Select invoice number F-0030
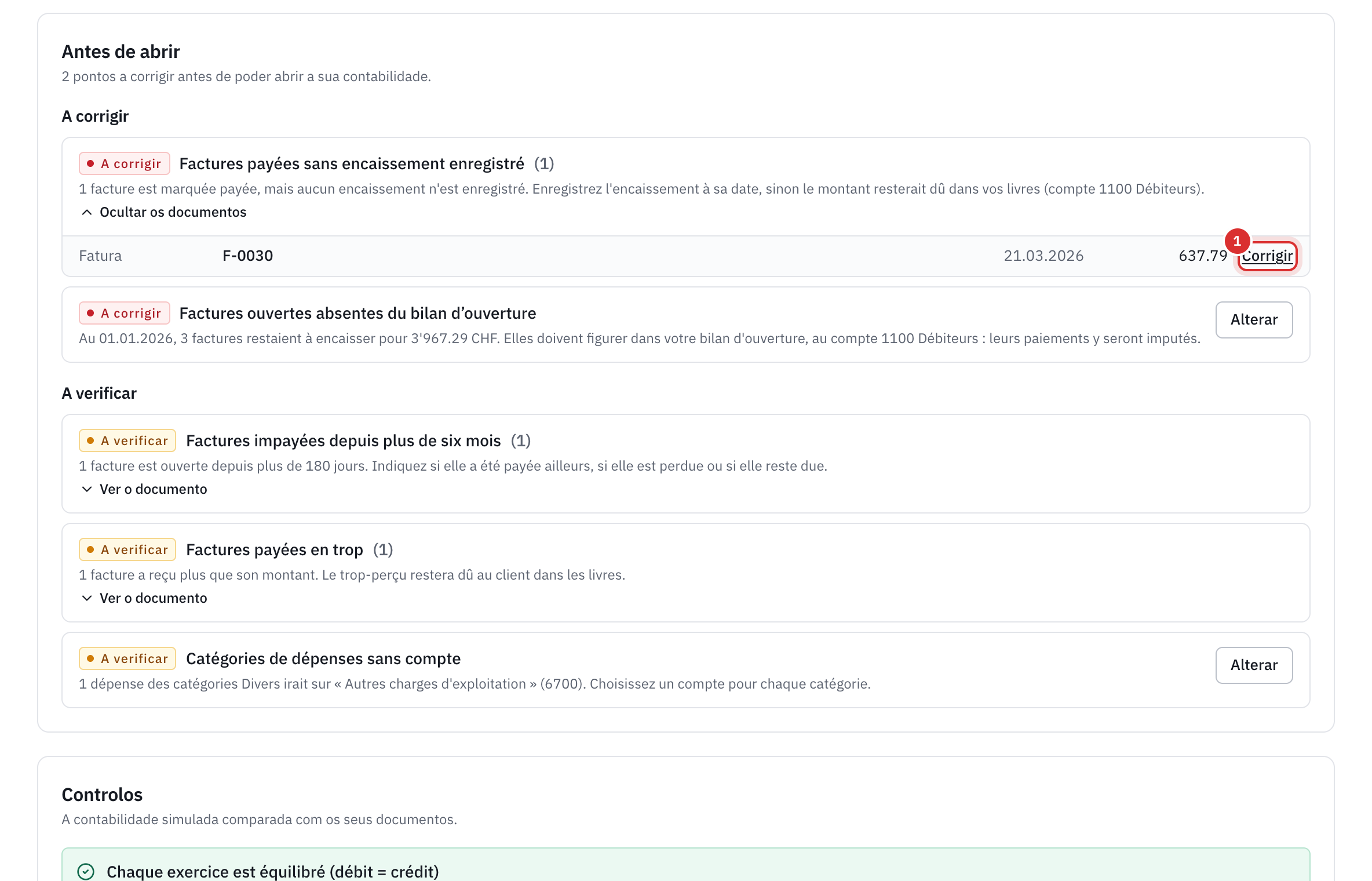Screen dimensions: 1372x881 (x=247, y=256)
